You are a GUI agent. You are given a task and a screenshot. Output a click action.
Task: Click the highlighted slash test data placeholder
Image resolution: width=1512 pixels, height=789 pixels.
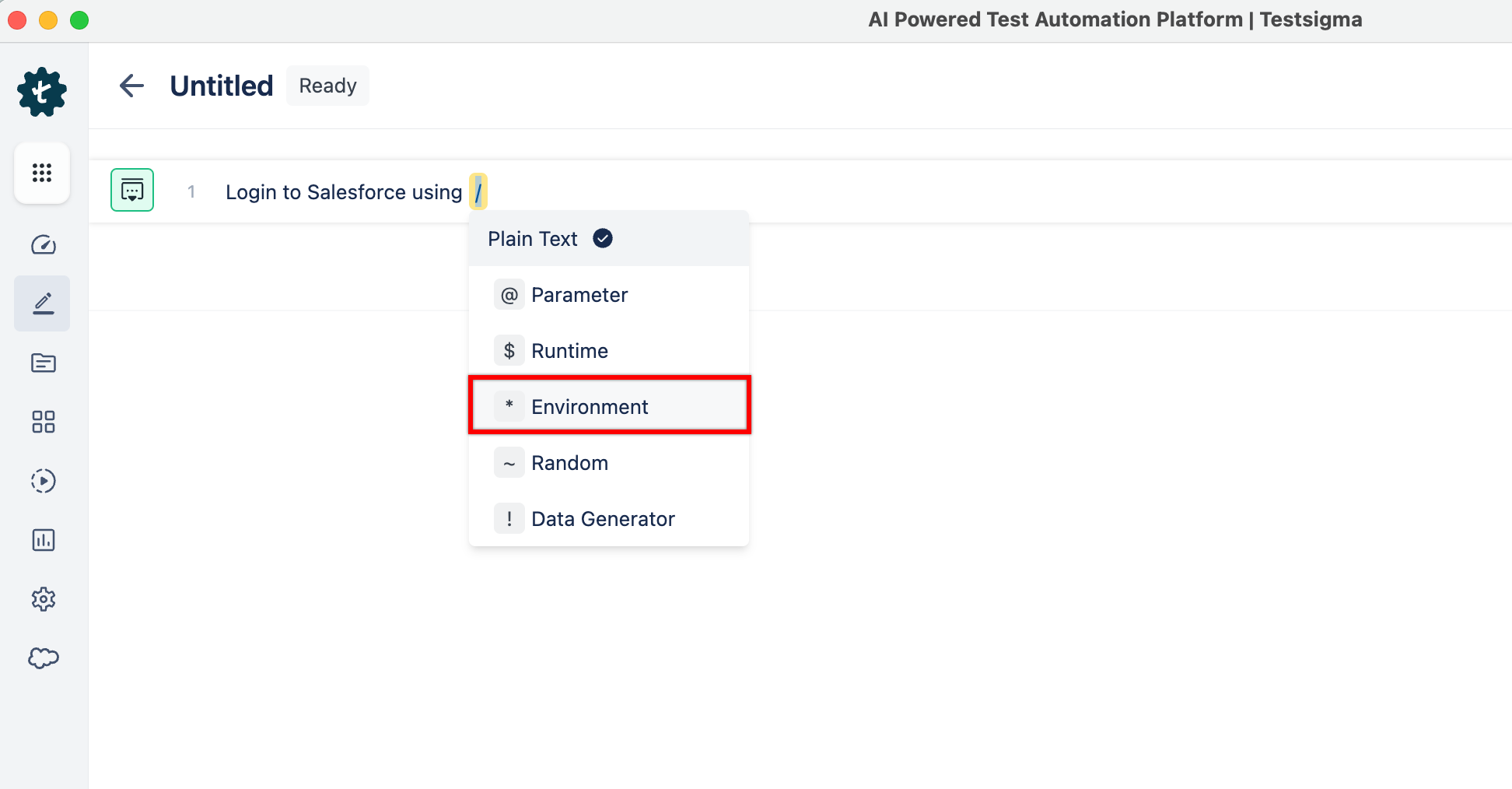[478, 191]
